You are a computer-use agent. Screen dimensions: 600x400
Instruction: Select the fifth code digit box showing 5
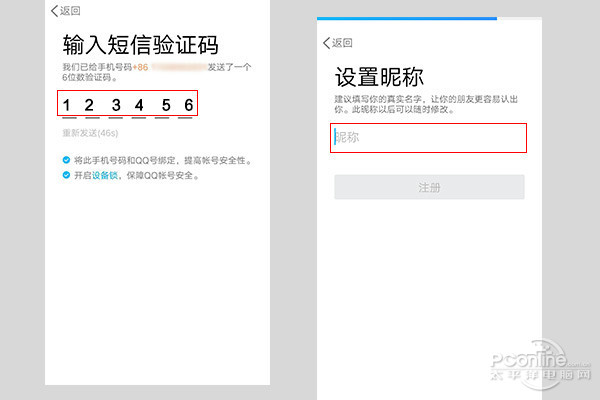162,104
